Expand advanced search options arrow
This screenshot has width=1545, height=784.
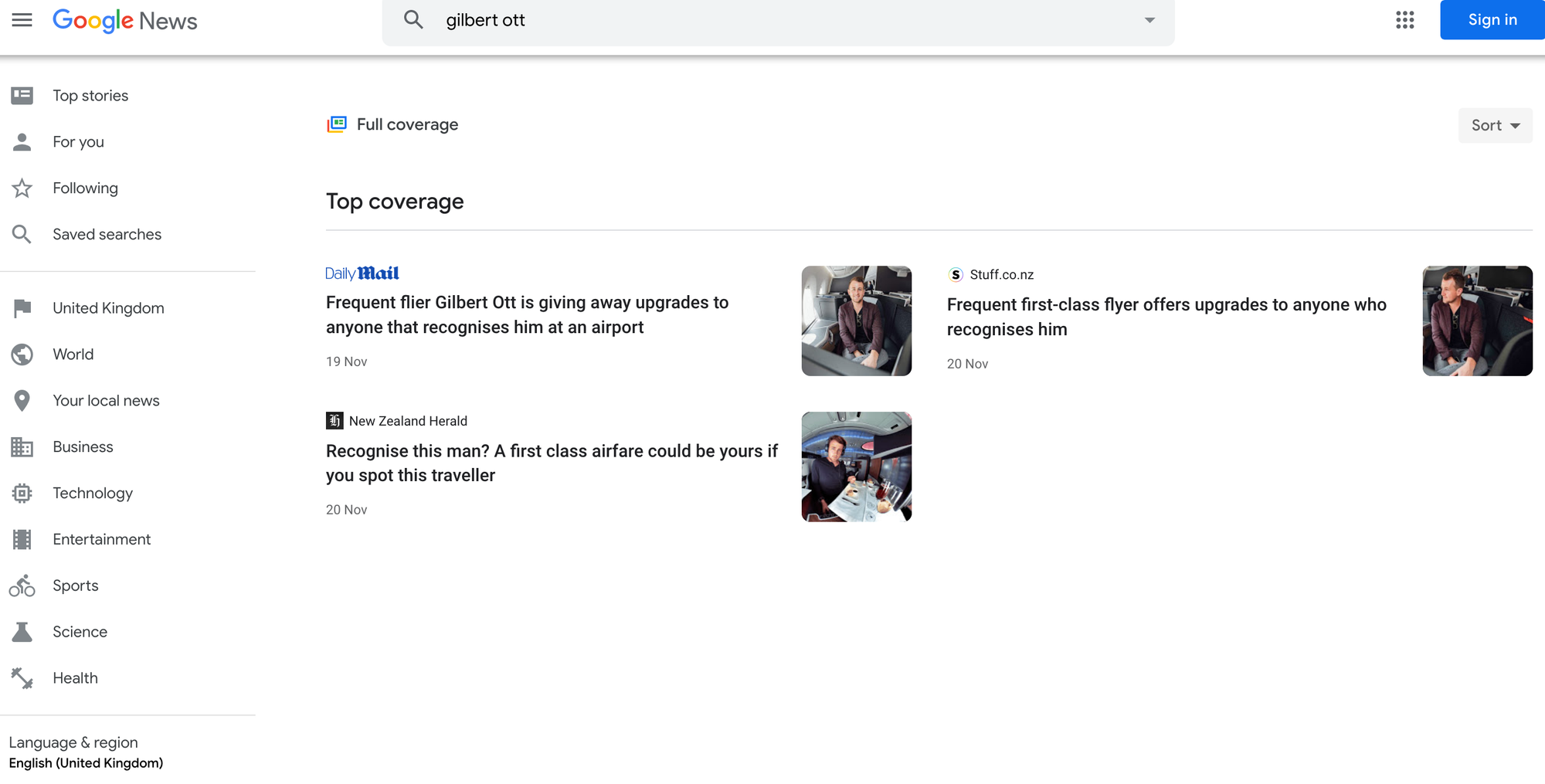click(x=1149, y=20)
